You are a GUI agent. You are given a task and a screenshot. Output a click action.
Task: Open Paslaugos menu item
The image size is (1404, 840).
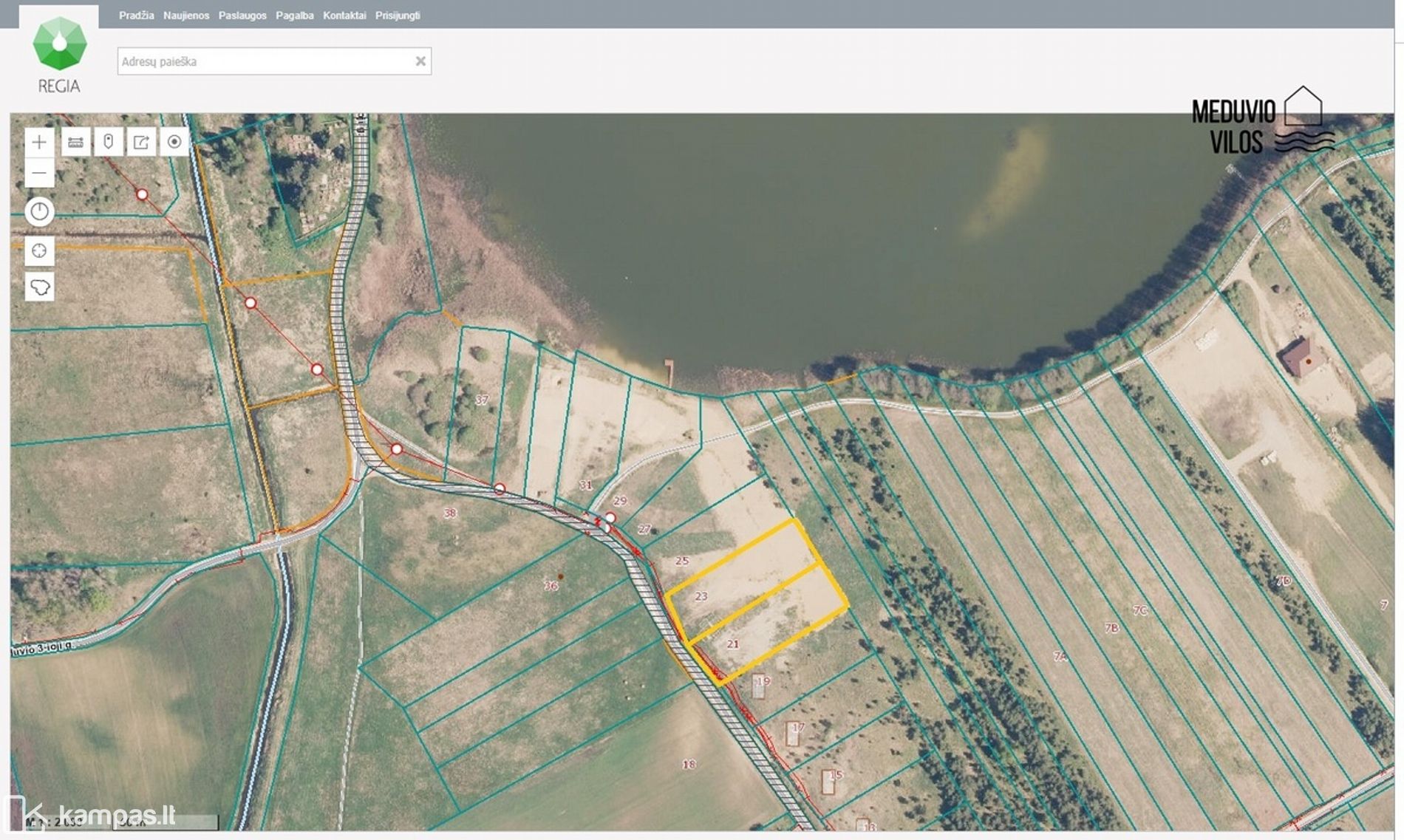click(242, 16)
